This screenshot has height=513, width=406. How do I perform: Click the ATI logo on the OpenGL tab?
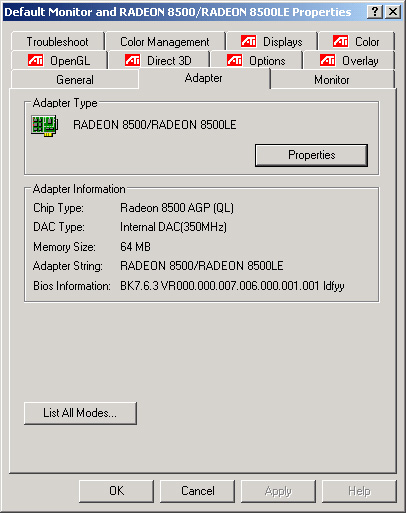coord(36,60)
